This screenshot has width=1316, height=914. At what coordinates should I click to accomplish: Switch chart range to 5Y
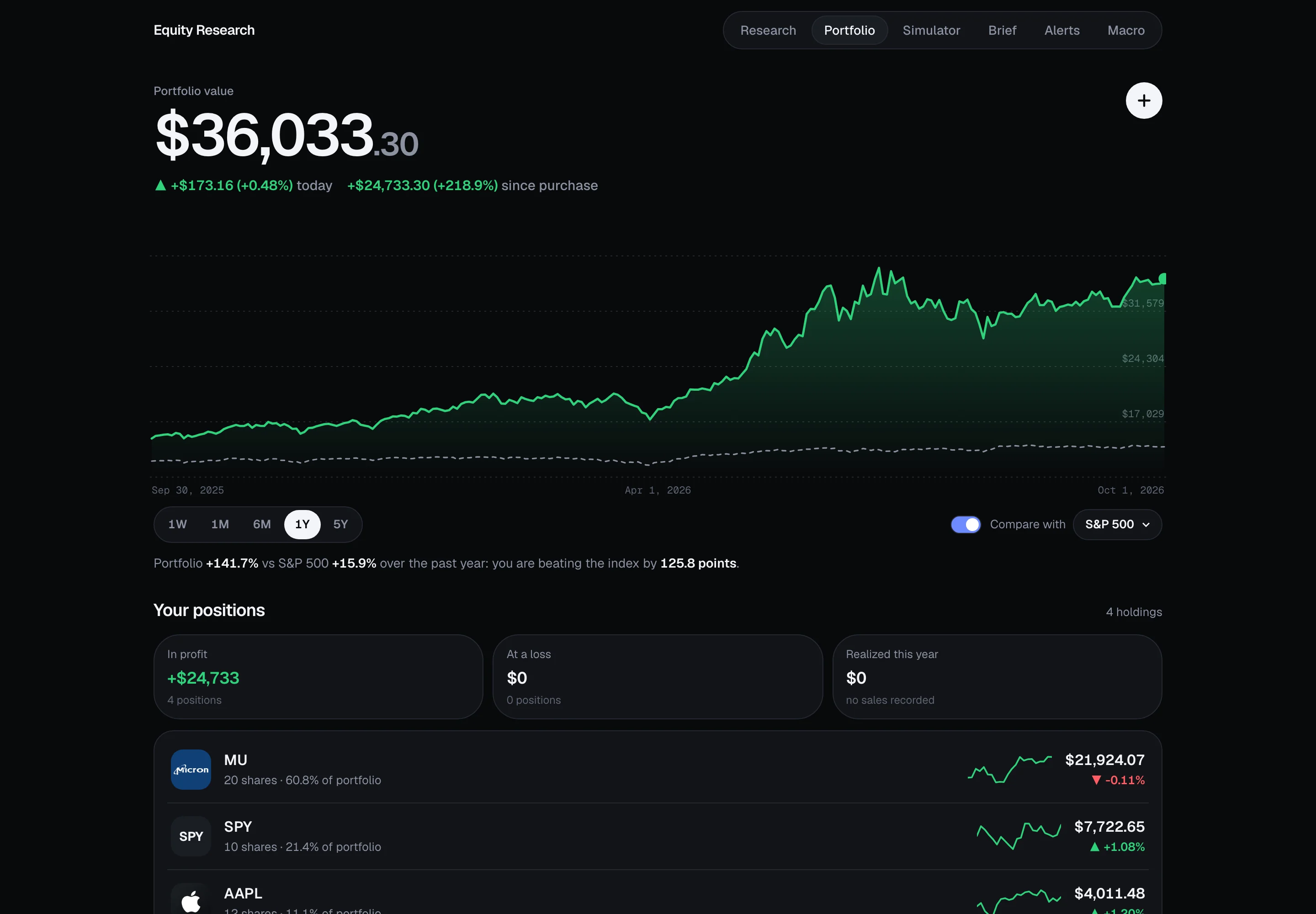[341, 524]
